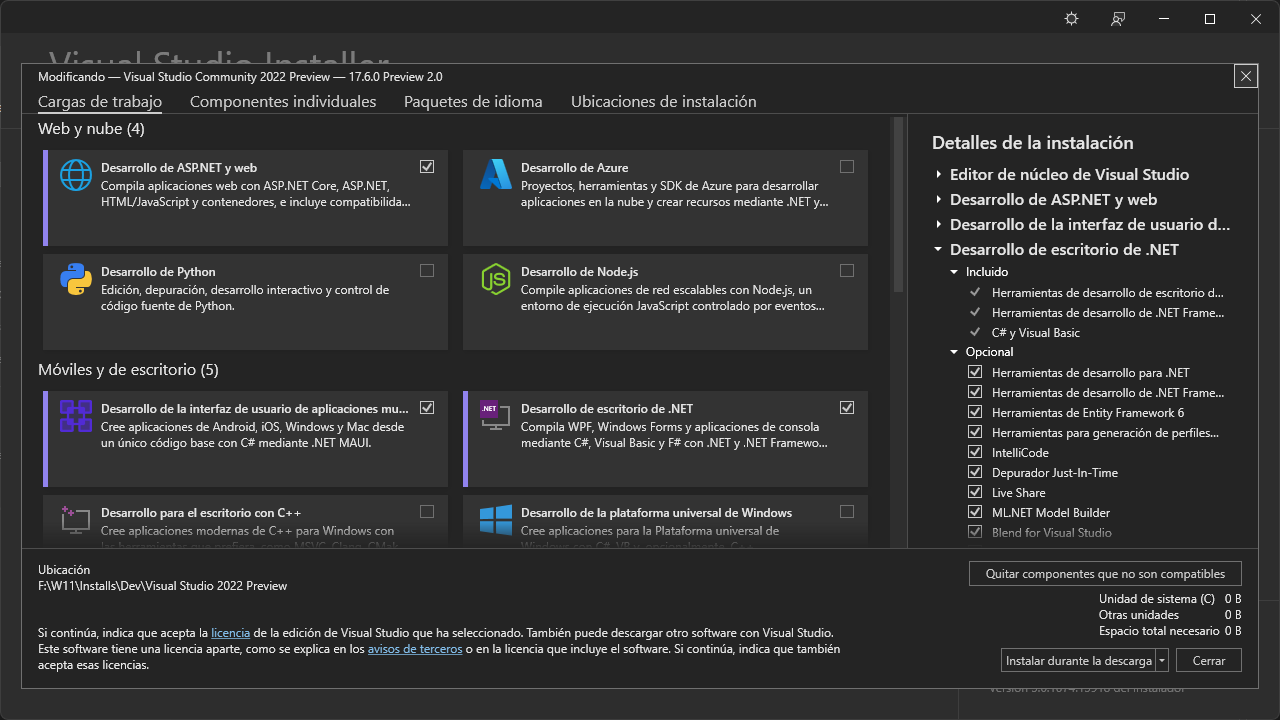1280x720 pixels.
Task: Expand Desarrollo de ASP.NET y web details
Action: pos(939,199)
